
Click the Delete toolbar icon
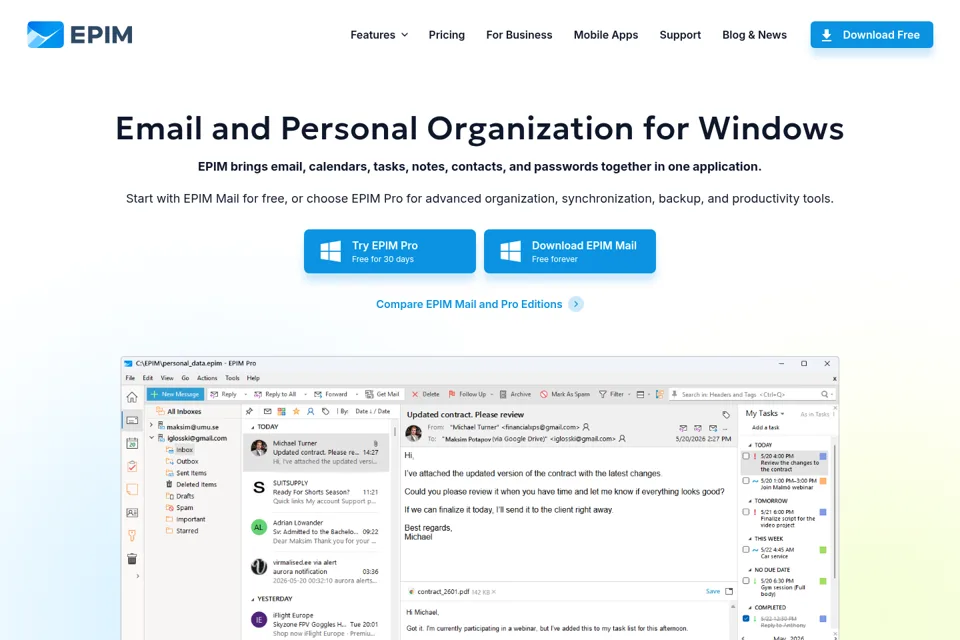click(415, 394)
